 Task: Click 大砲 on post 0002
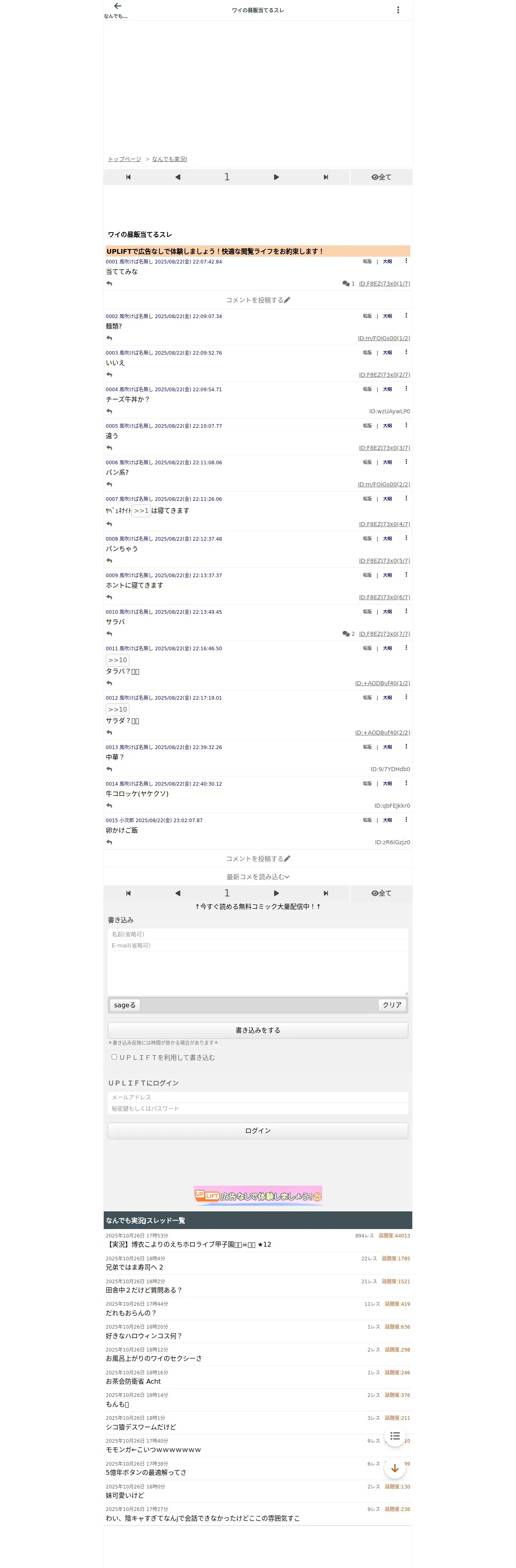pos(387,316)
